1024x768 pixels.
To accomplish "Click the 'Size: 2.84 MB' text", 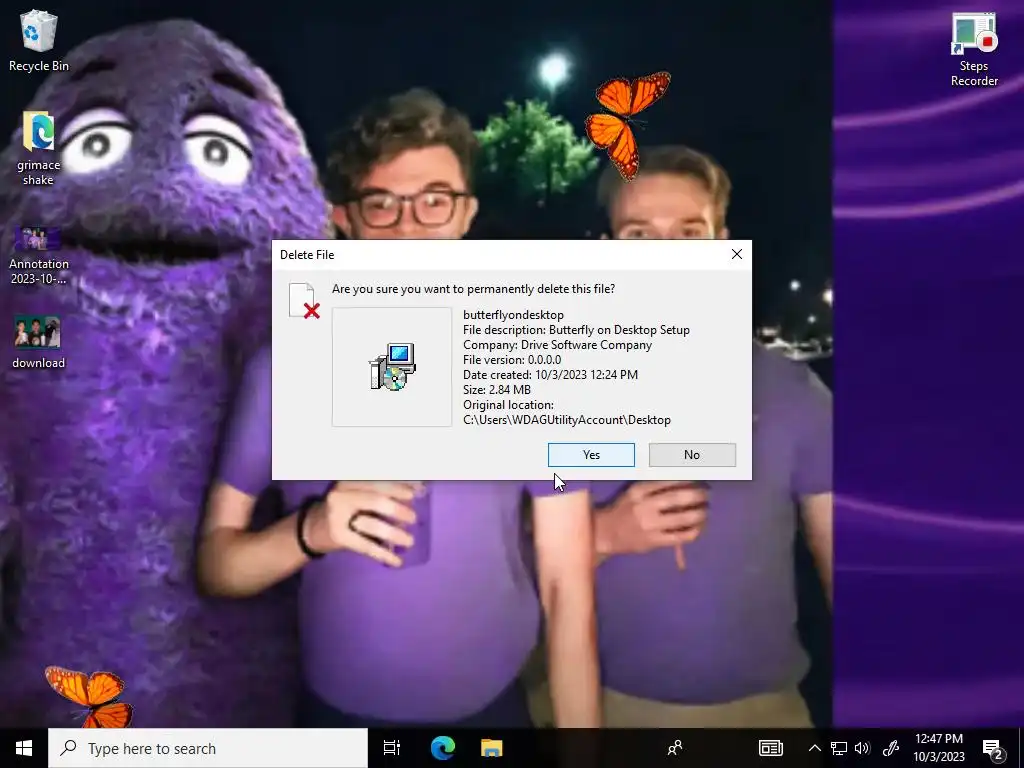I will (x=497, y=390).
